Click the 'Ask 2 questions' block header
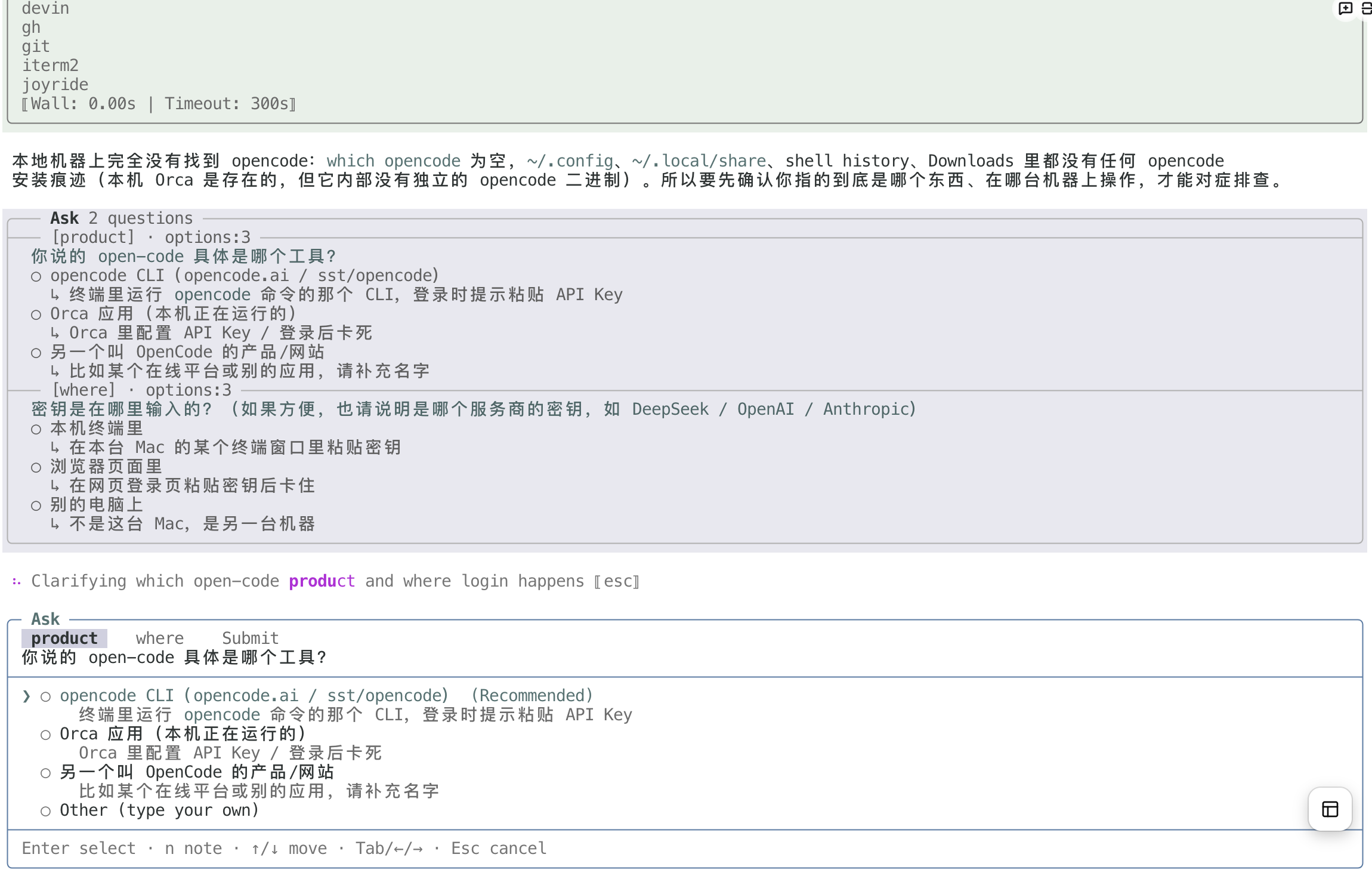Image resolution: width=1372 pixels, height=882 pixels. tap(122, 218)
